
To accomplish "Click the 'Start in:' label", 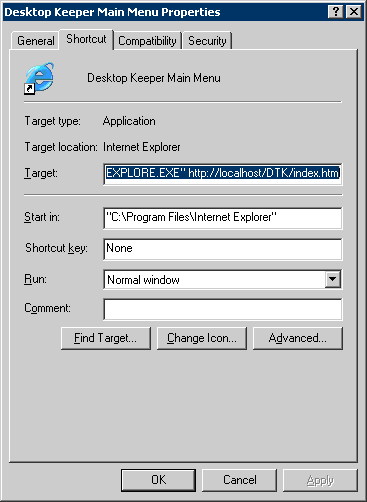I will click(42, 217).
